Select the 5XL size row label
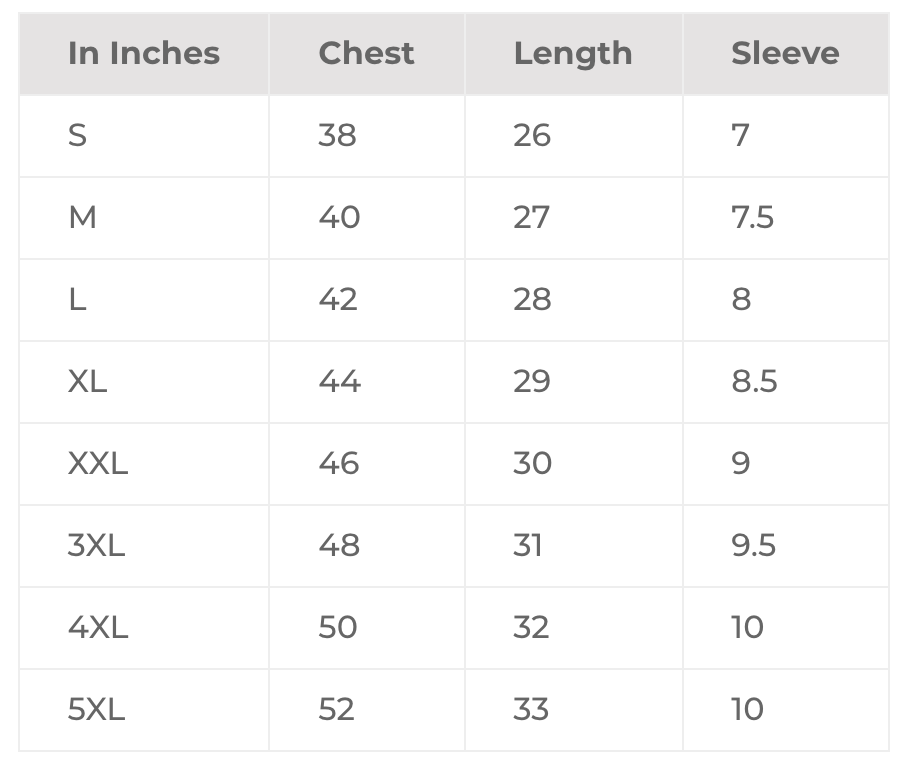 pos(96,709)
